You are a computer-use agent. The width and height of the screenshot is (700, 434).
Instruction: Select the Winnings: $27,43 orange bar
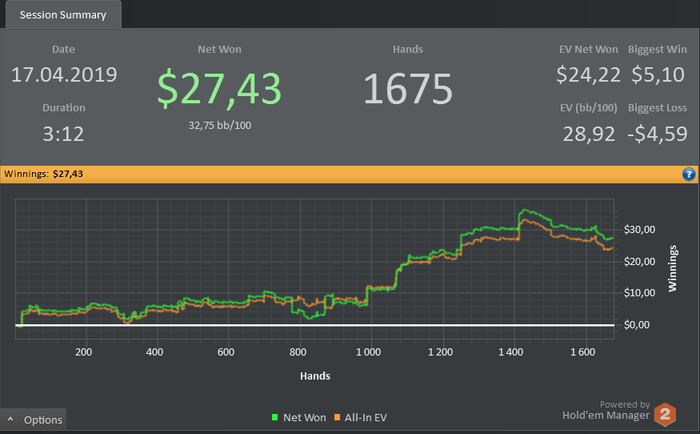(350, 174)
